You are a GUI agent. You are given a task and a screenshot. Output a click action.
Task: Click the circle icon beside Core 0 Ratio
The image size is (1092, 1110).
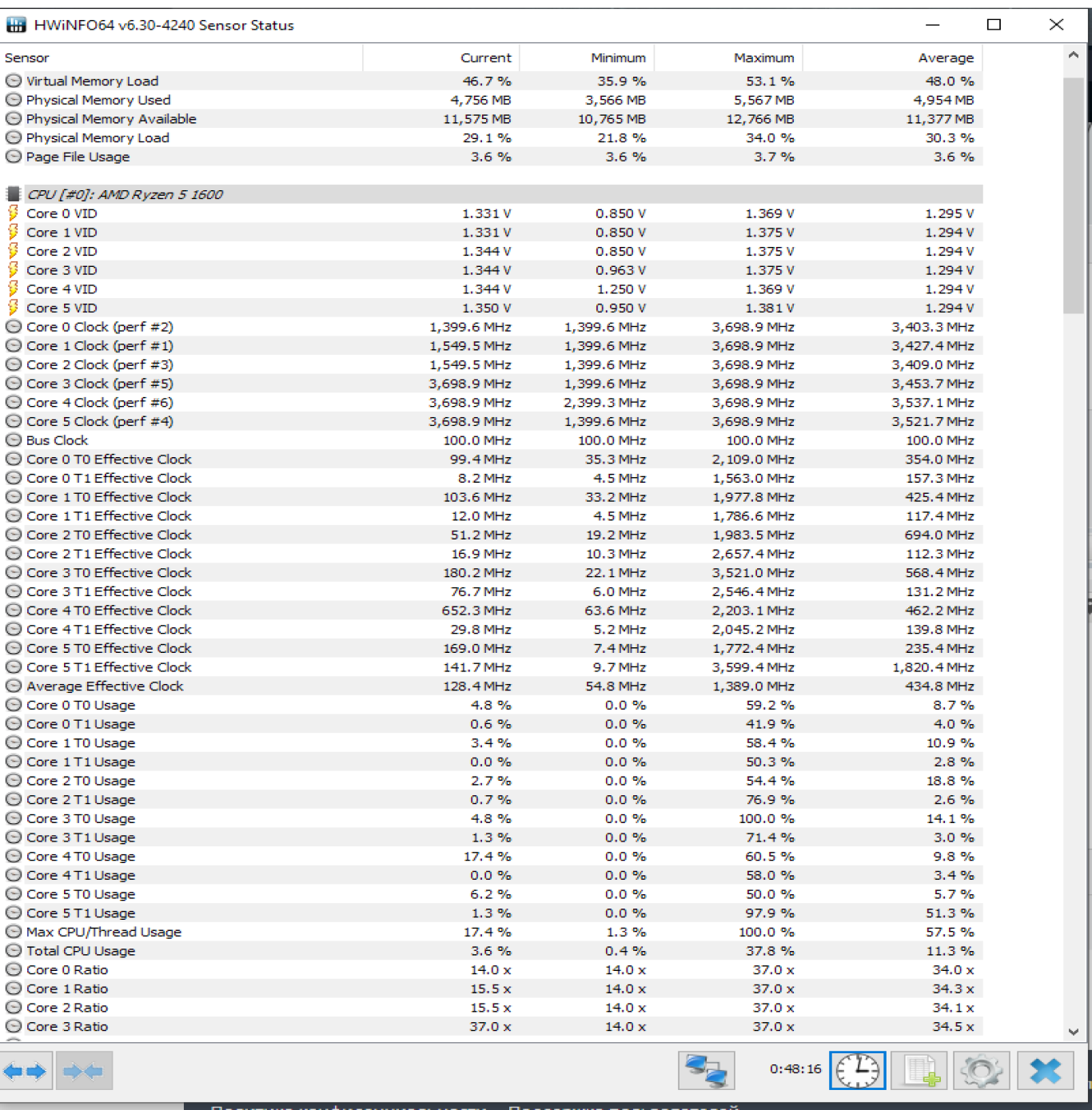[14, 969]
